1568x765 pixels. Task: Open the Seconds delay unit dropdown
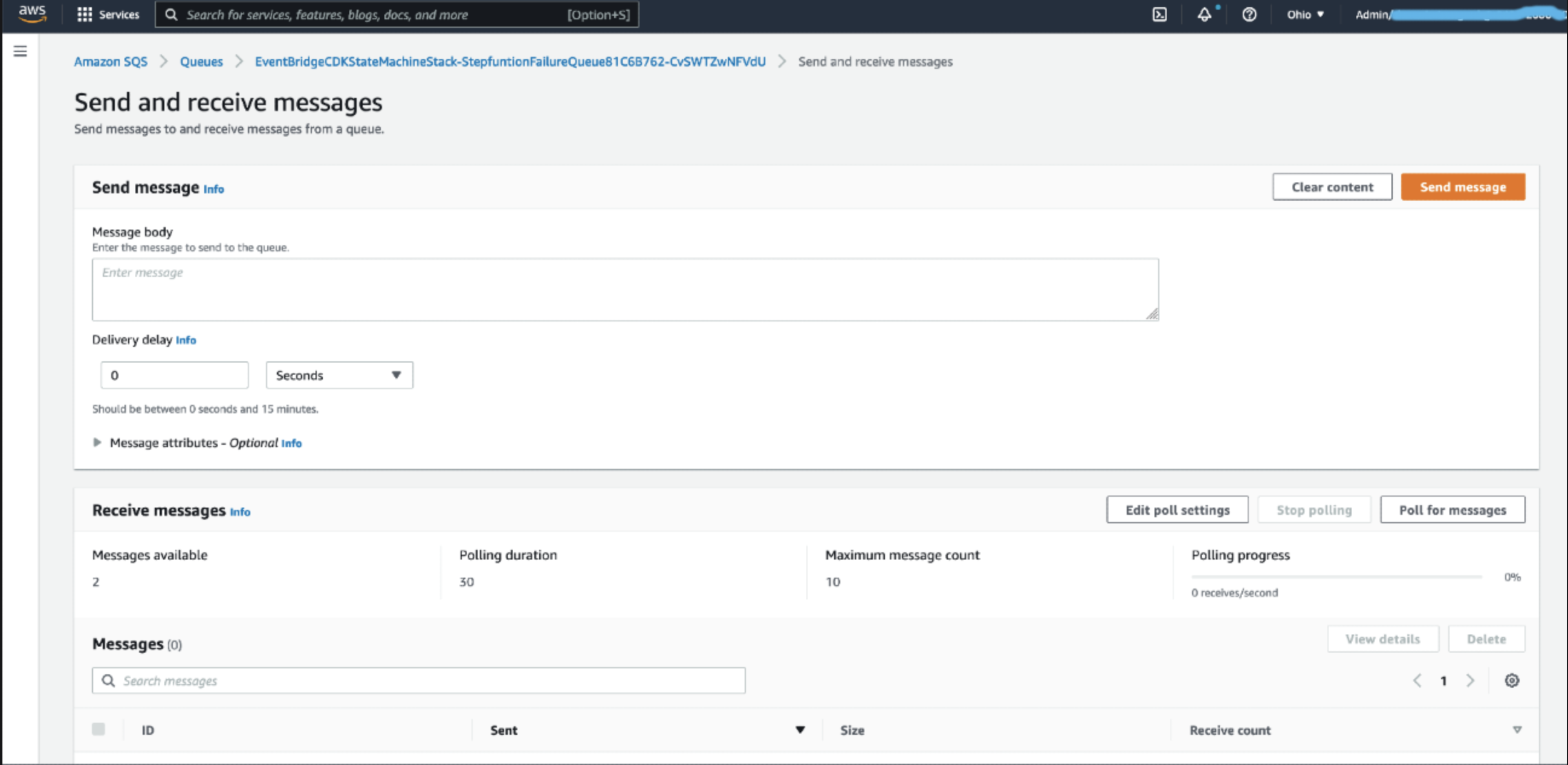click(x=340, y=375)
